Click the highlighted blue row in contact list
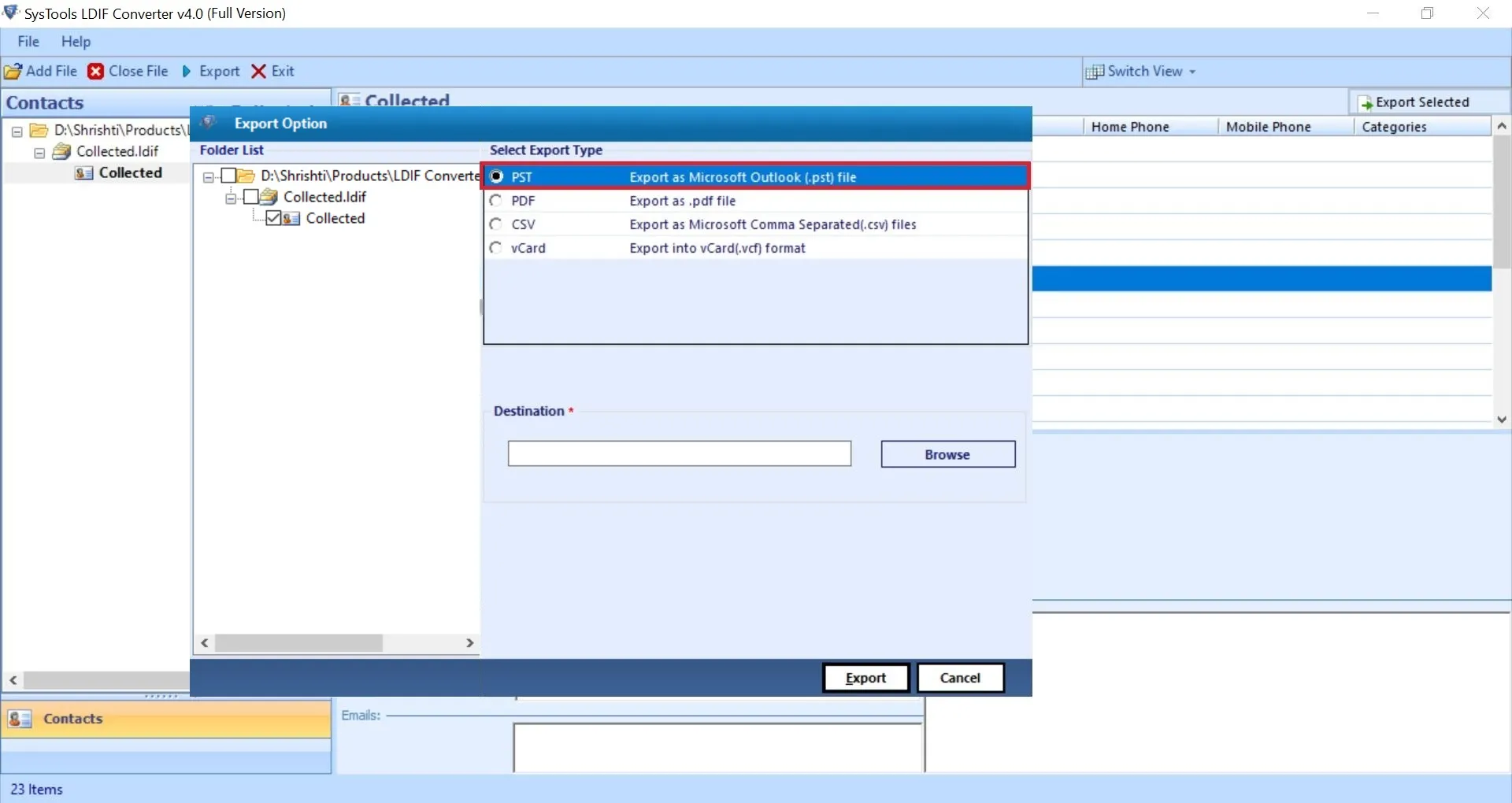 [x=1262, y=279]
